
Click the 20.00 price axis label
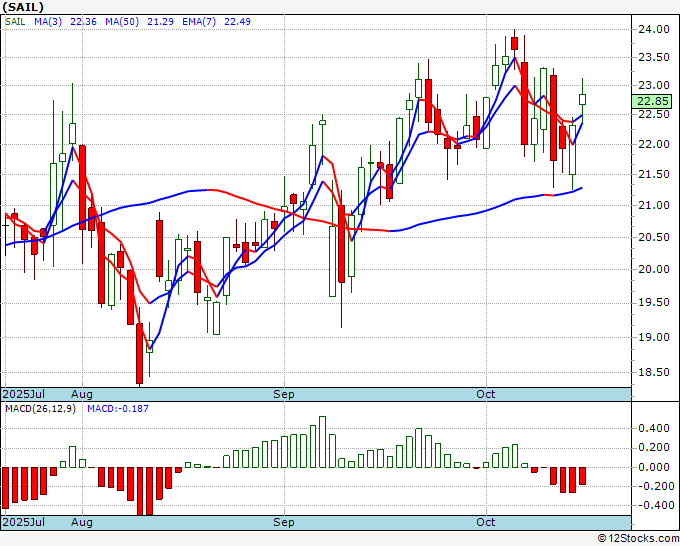point(653,269)
